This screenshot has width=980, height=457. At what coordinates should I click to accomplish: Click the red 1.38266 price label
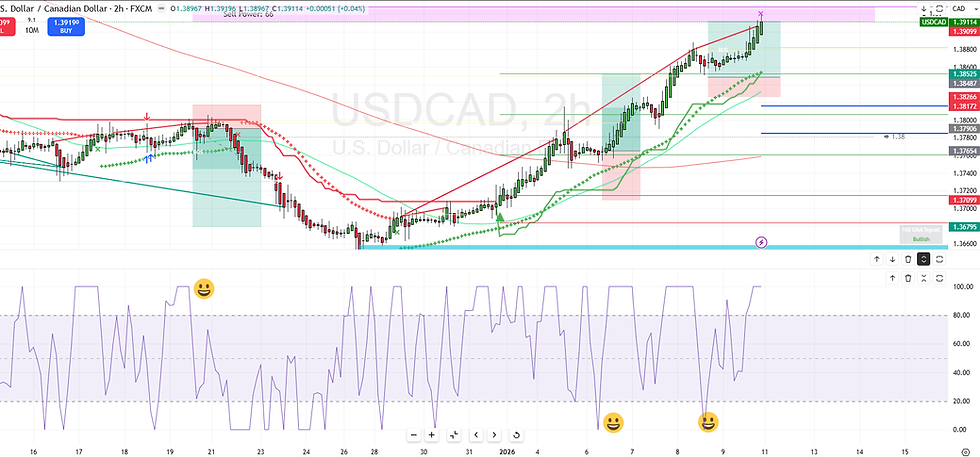tap(963, 97)
